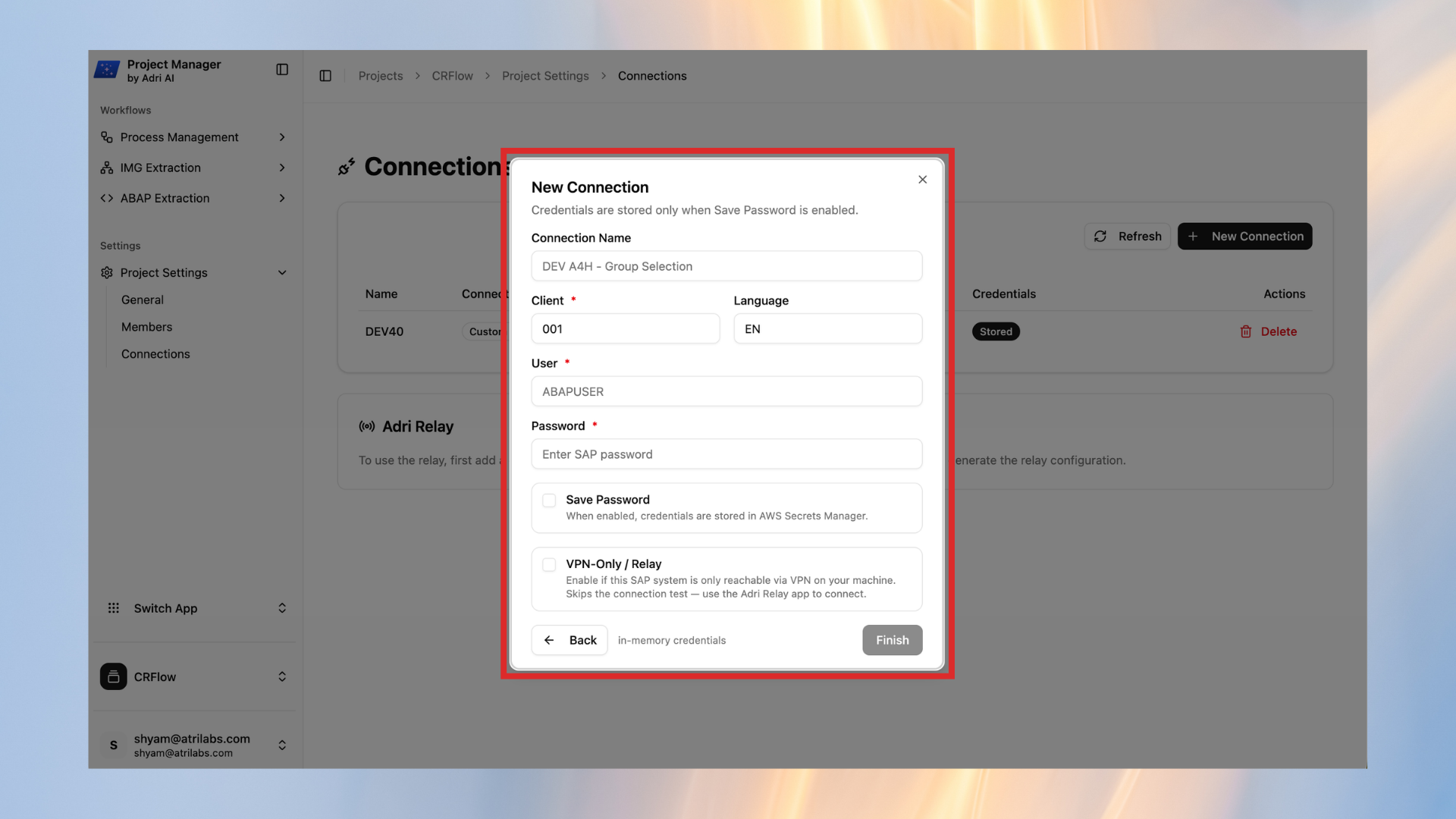Click the refresh icon next to Refresh label
Image resolution: width=1456 pixels, height=819 pixels.
click(x=1100, y=236)
